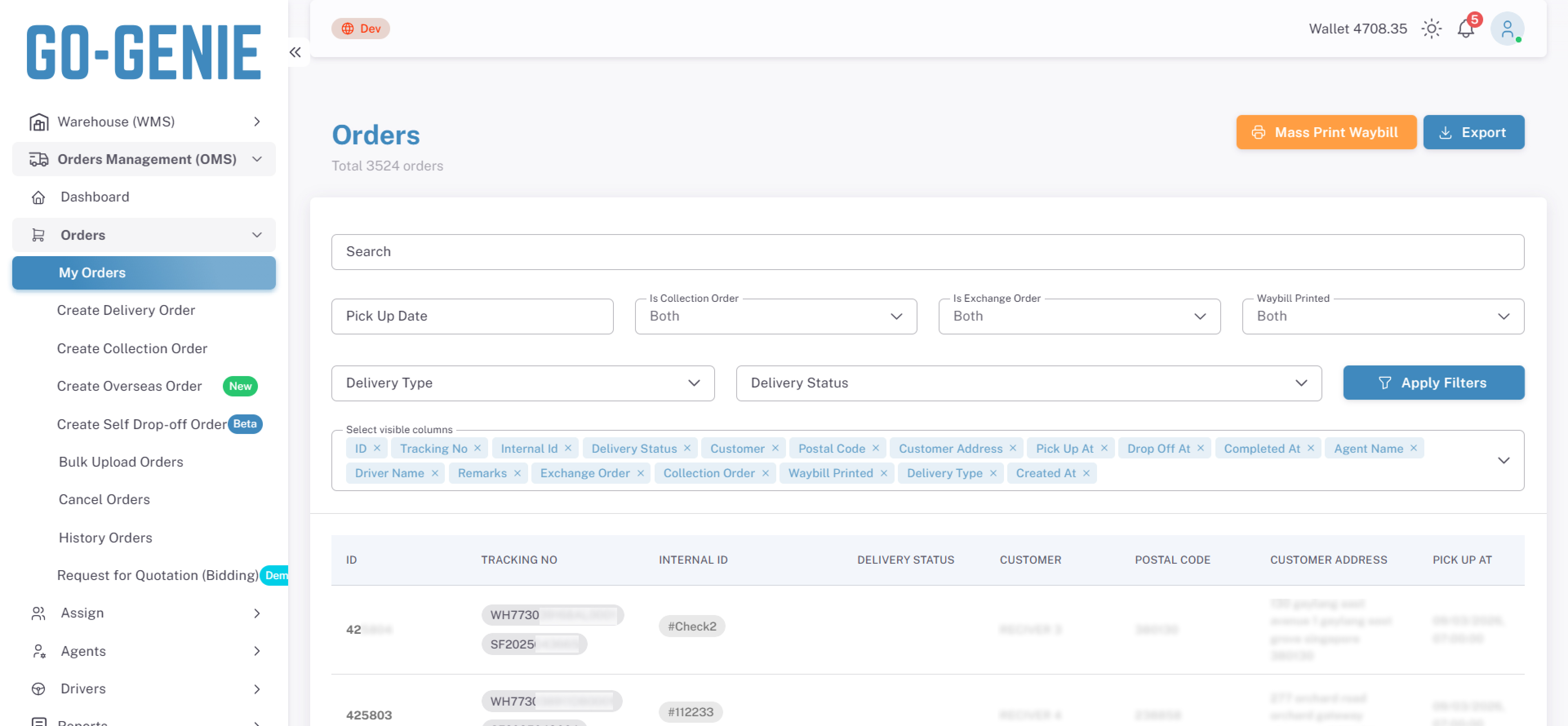
Task: Open Create Self Drop-off Order page
Action: point(142,424)
